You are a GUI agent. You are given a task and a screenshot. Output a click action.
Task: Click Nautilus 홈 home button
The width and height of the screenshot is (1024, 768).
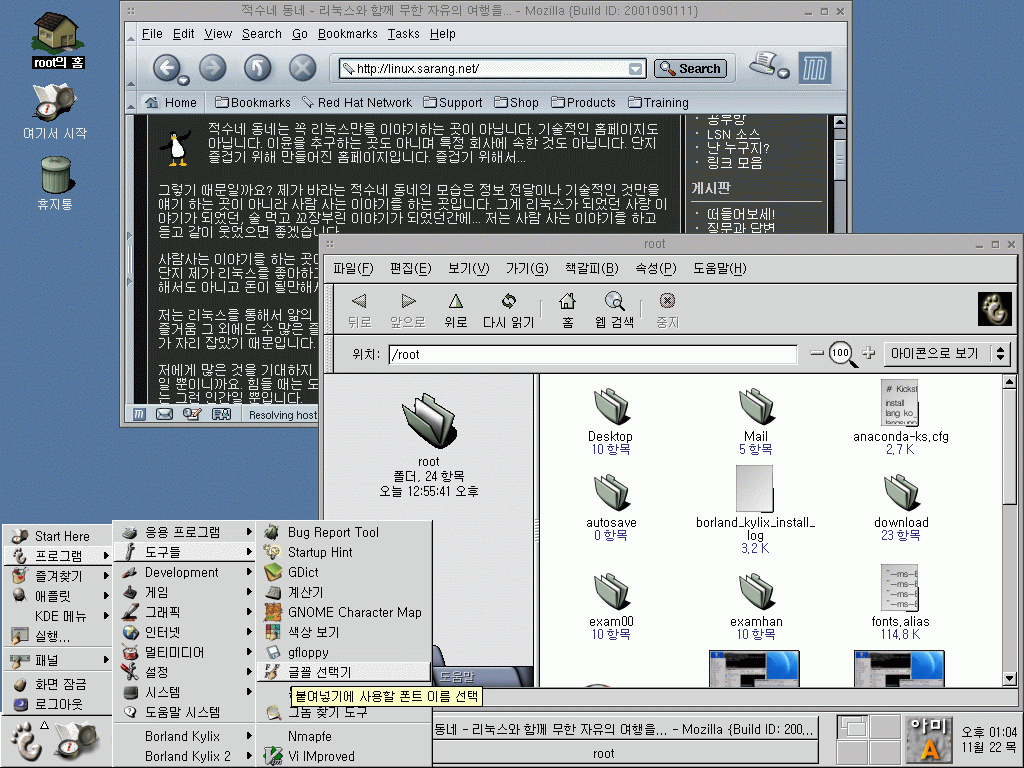(x=568, y=310)
